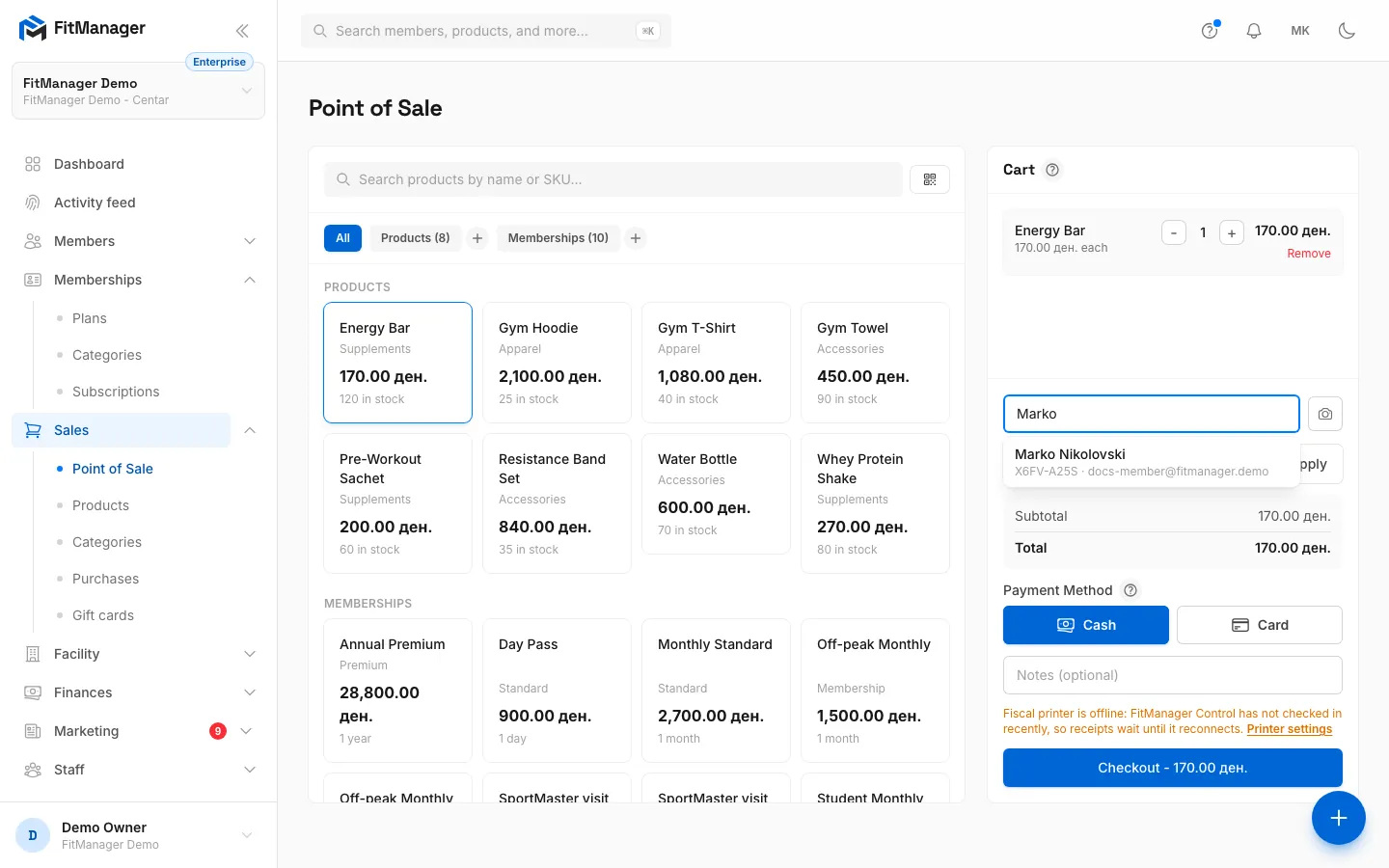Open Plans under Memberships
Viewport: 1389px width, 868px height.
tap(90, 318)
